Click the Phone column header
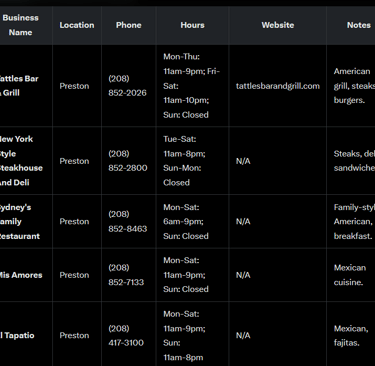 (129, 25)
